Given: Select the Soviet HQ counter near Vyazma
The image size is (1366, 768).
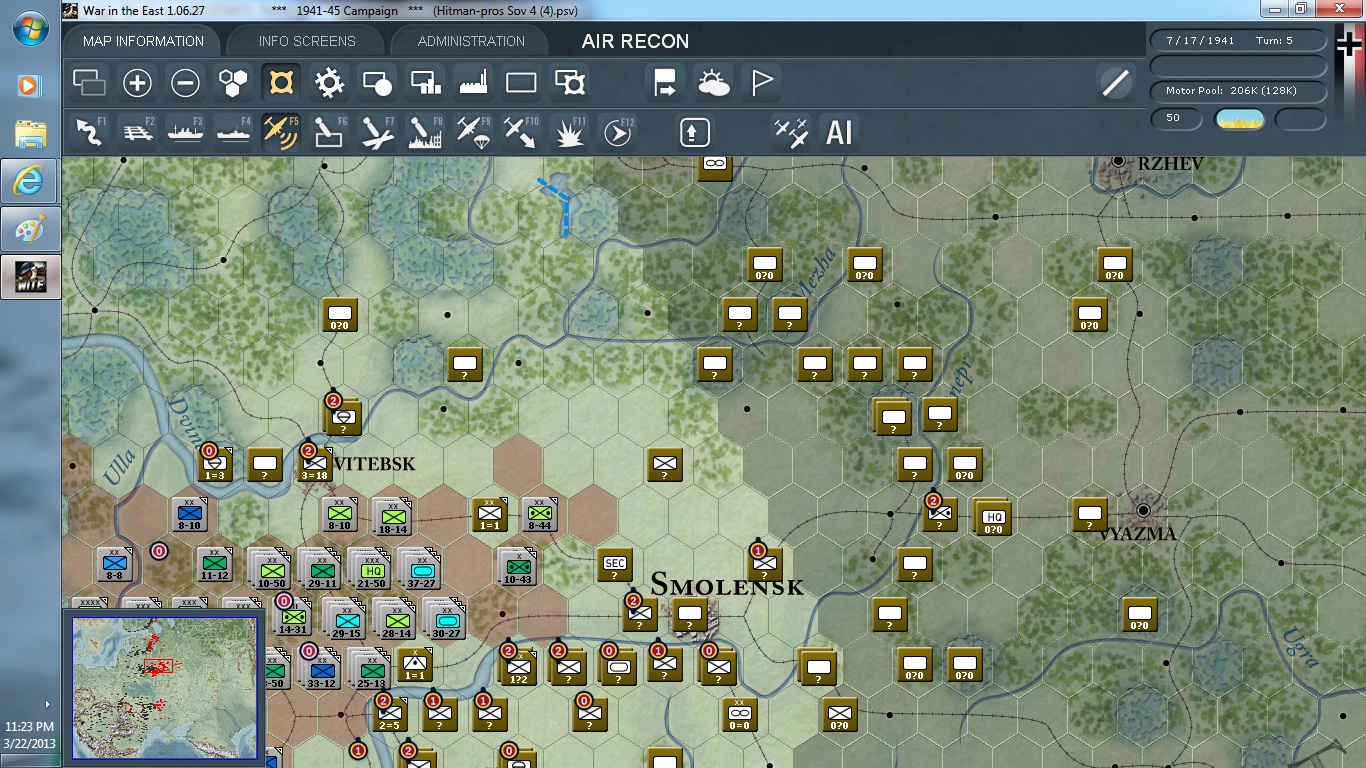Looking at the screenshot, I should (x=993, y=518).
